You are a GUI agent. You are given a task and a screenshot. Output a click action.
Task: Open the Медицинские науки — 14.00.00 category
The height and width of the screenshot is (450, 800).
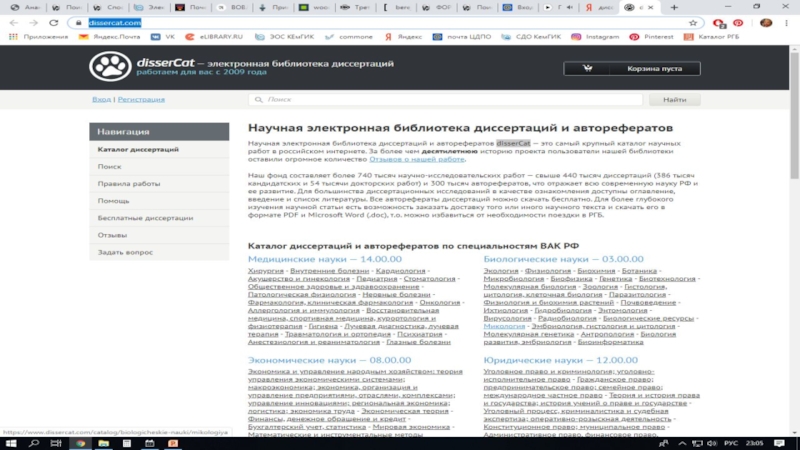318,259
